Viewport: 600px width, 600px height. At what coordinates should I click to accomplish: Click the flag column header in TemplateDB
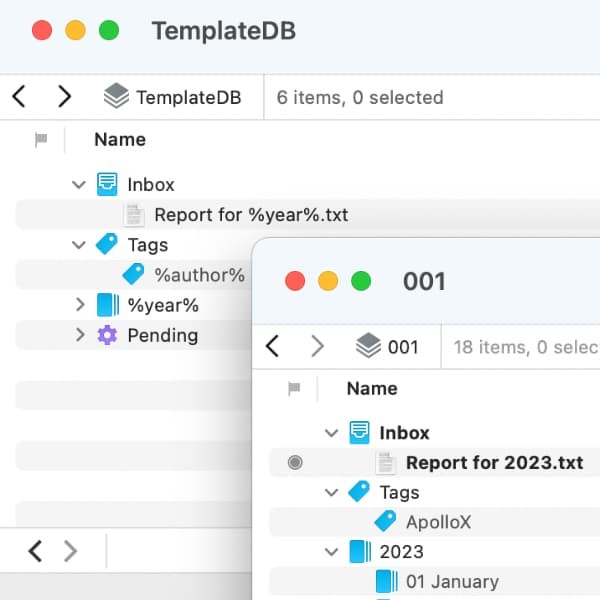tap(41, 140)
